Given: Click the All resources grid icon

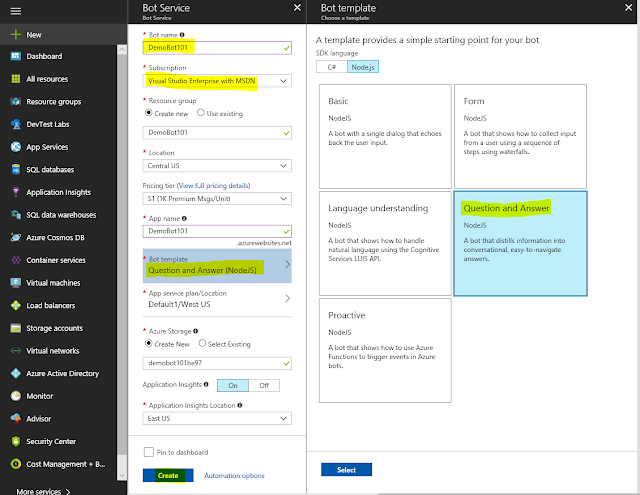Looking at the screenshot, I should point(16,79).
